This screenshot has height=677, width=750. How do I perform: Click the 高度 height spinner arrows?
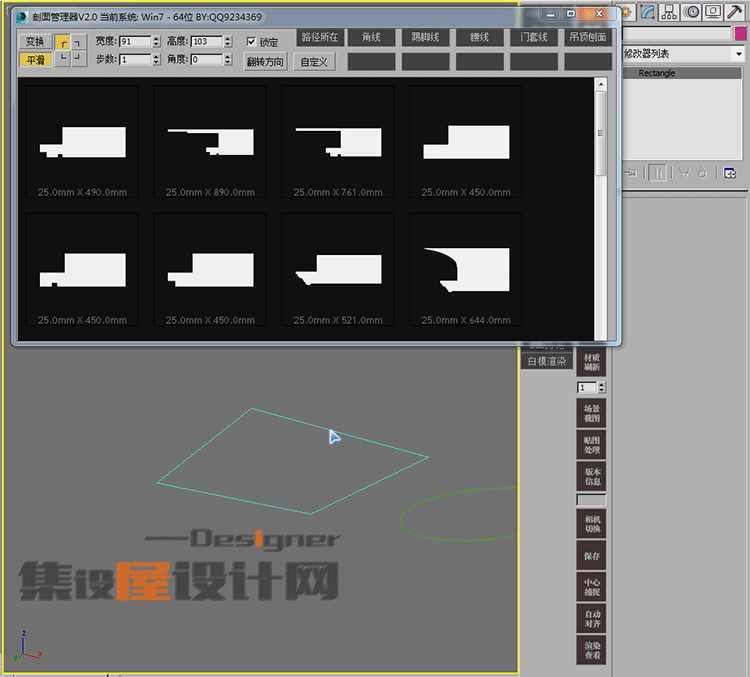(x=228, y=42)
